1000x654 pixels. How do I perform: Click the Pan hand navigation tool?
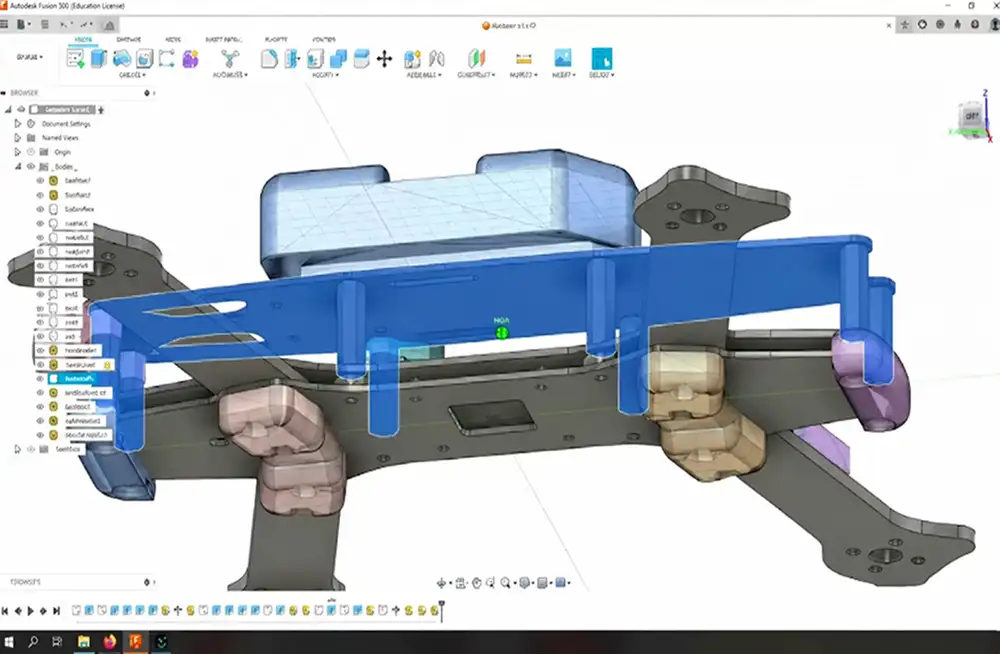(x=476, y=583)
